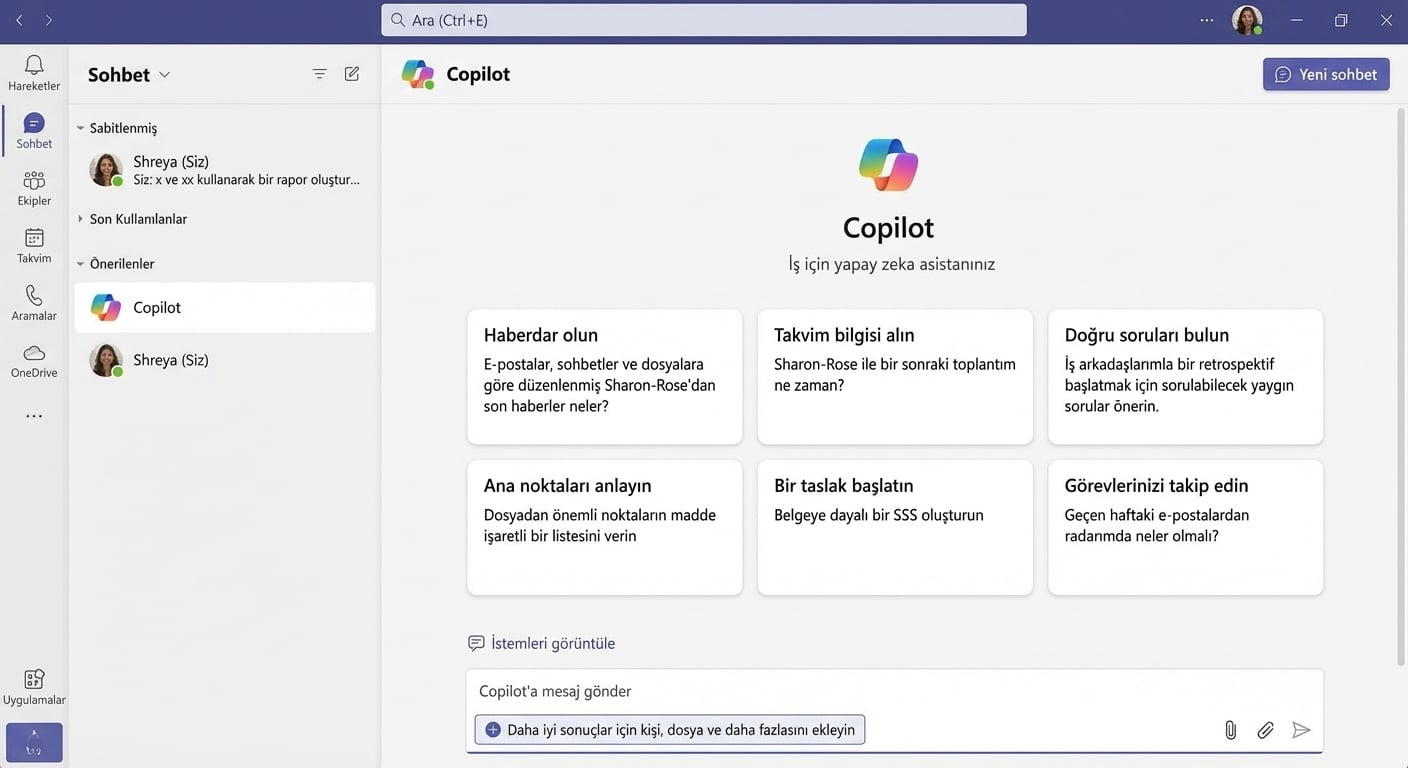
Task: Select the Copilot chat under Önerilenler
Action: click(x=224, y=307)
